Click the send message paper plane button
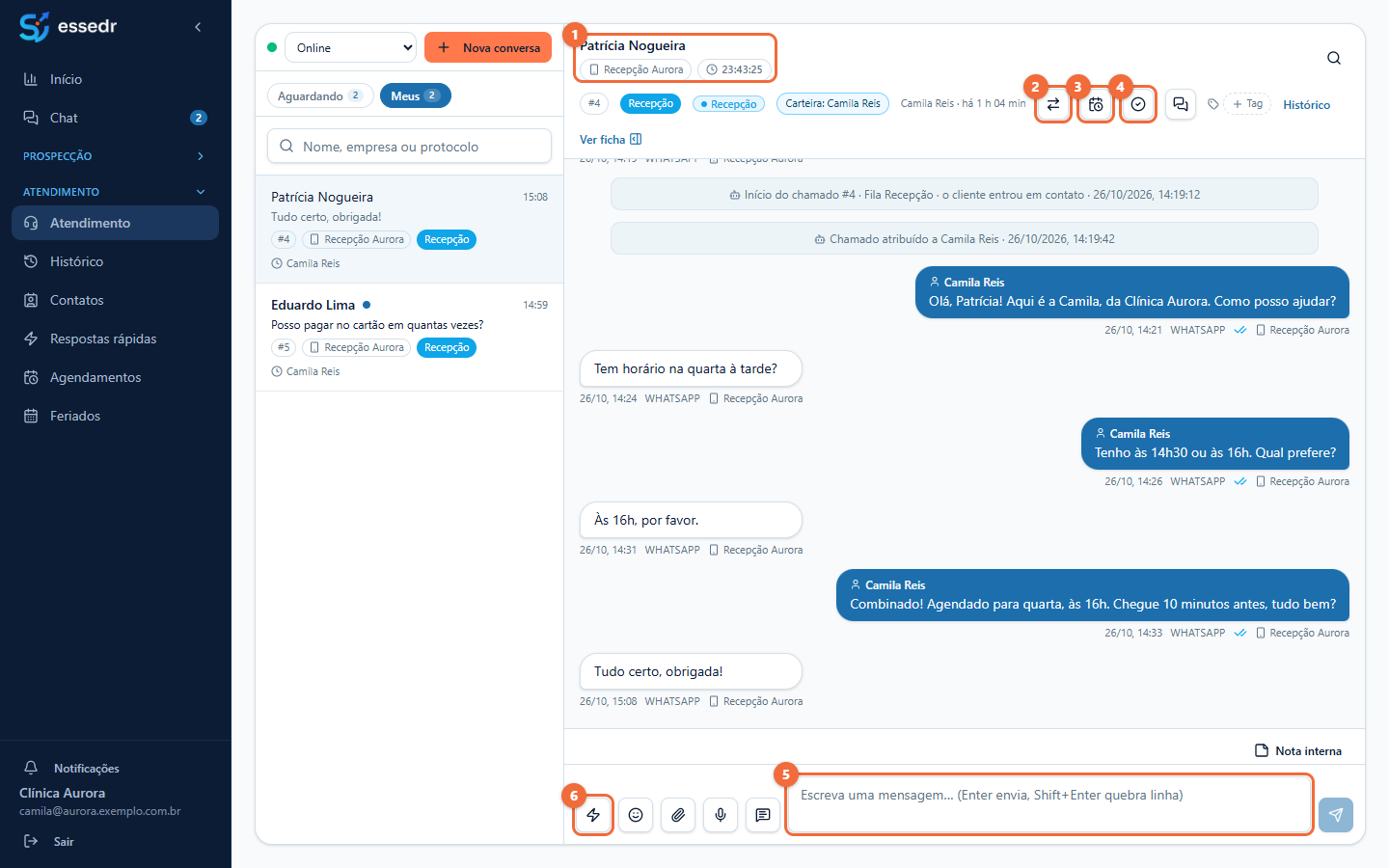Viewport: 1389px width, 868px height. (x=1336, y=815)
